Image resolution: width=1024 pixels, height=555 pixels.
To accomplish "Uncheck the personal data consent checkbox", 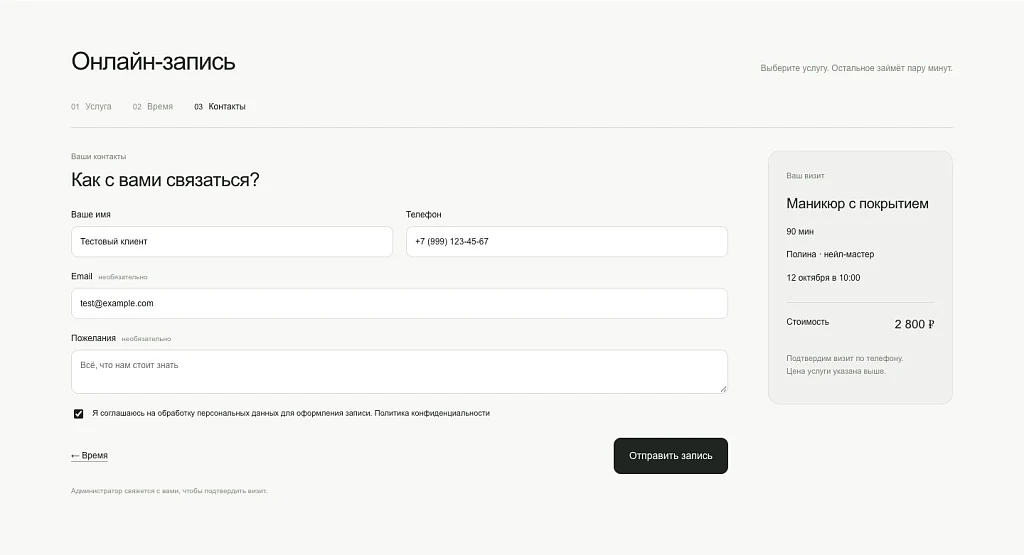I will tap(78, 414).
